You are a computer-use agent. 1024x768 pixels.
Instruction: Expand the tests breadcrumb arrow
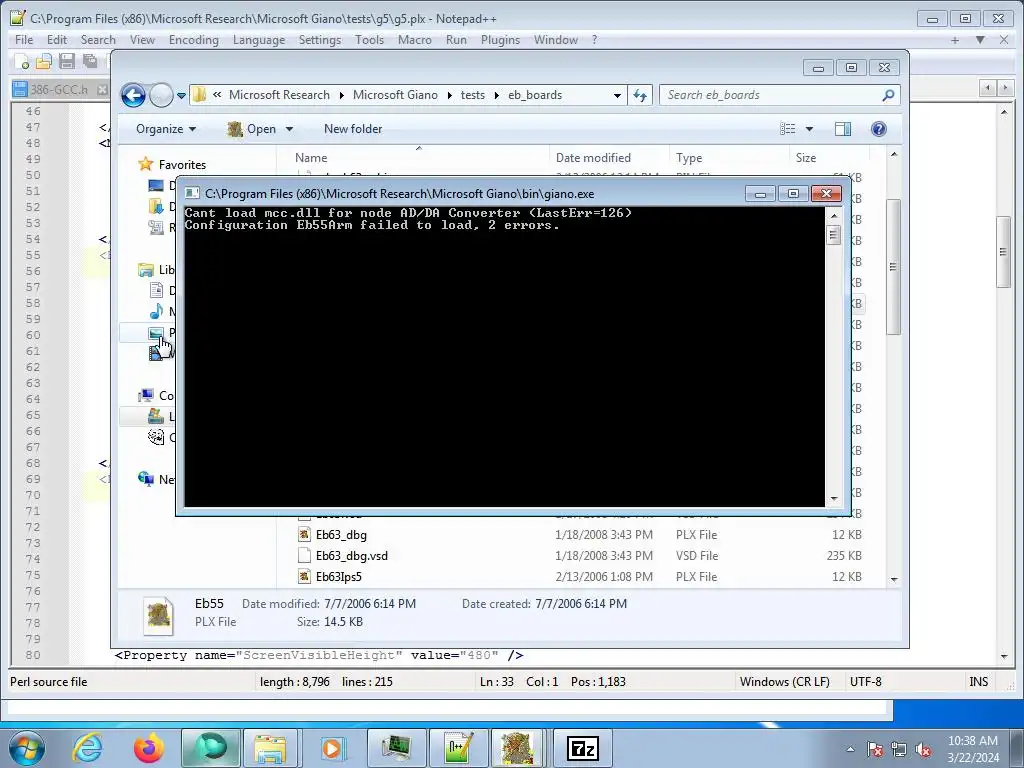pyautogui.click(x=496, y=95)
